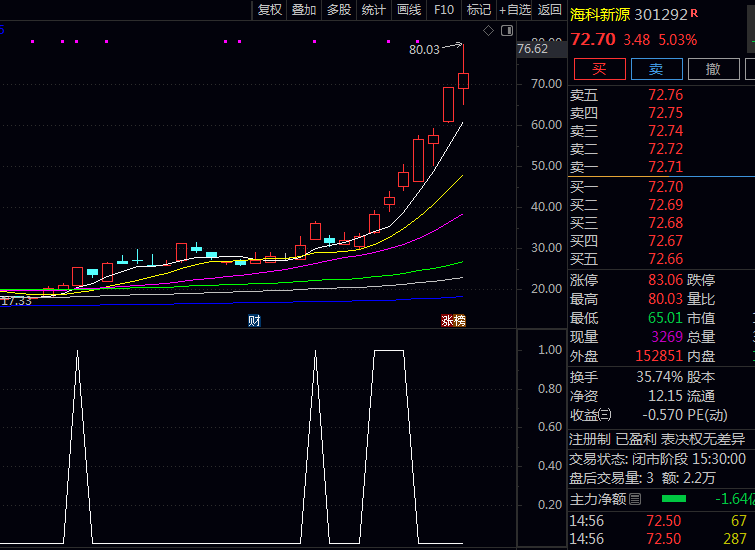Click 最高 value 80.03 in panel
Viewport: 755px width, 550px height.
(665, 299)
